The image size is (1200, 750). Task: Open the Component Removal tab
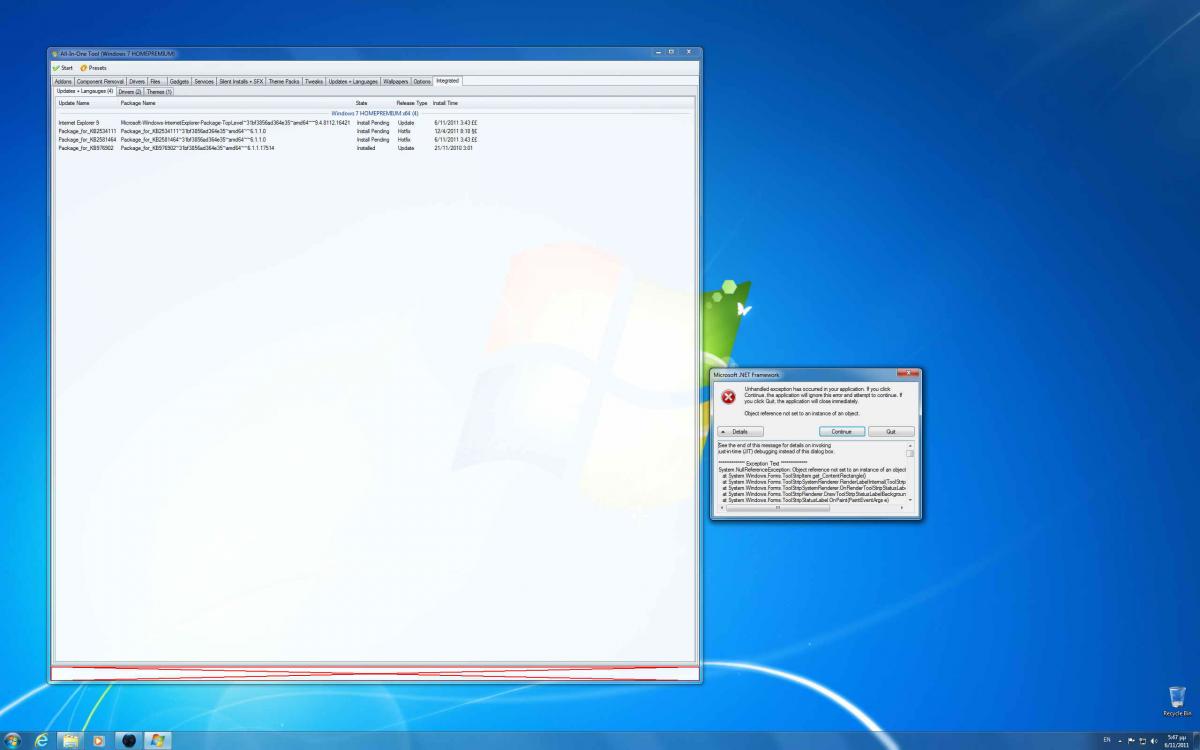point(100,81)
